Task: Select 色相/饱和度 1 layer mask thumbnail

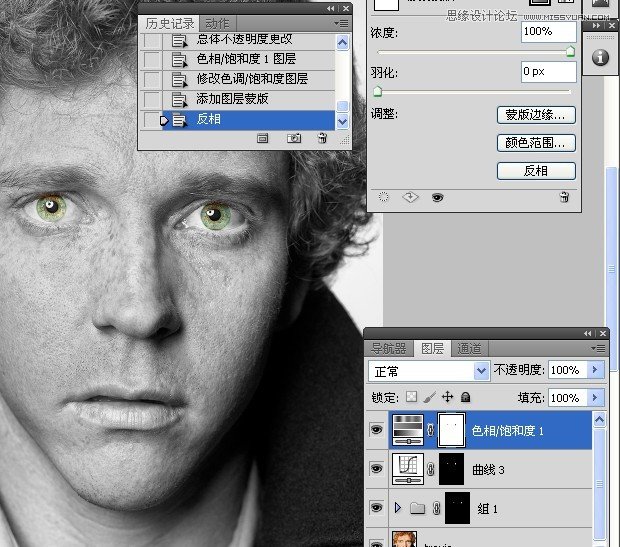Action: pos(452,430)
